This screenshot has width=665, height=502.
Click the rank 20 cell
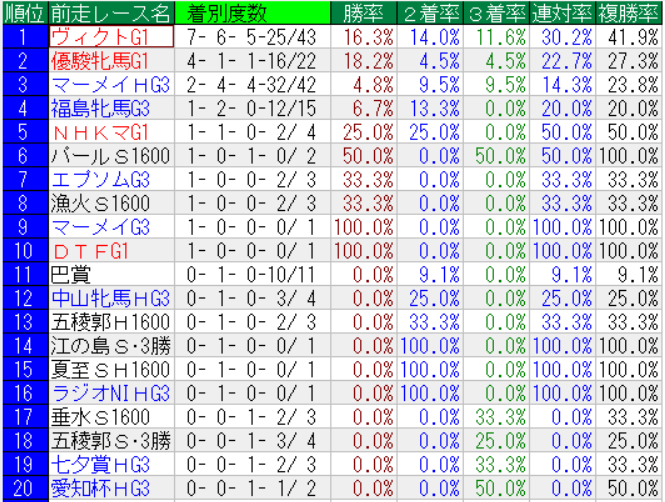click(x=25, y=488)
